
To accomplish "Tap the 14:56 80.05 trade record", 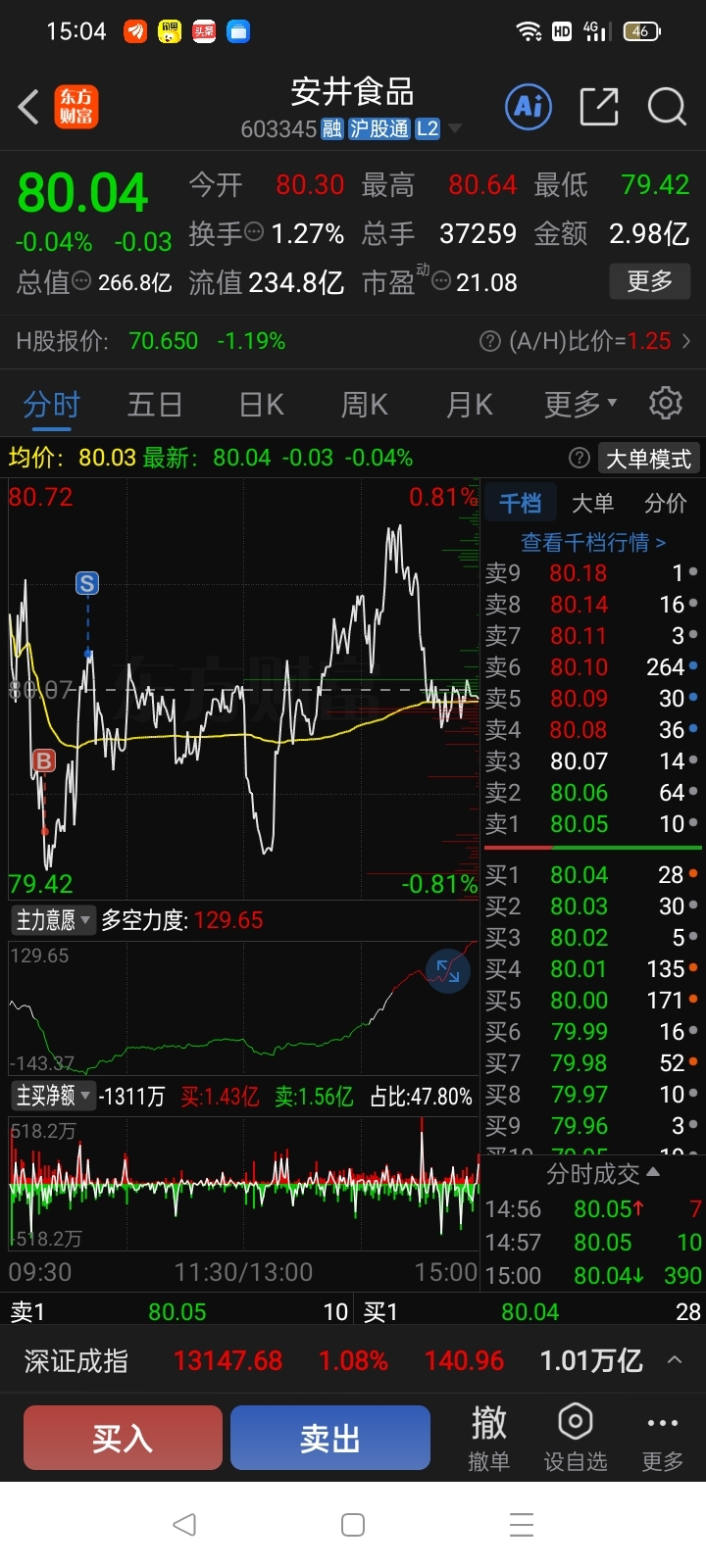I will pos(593,1209).
